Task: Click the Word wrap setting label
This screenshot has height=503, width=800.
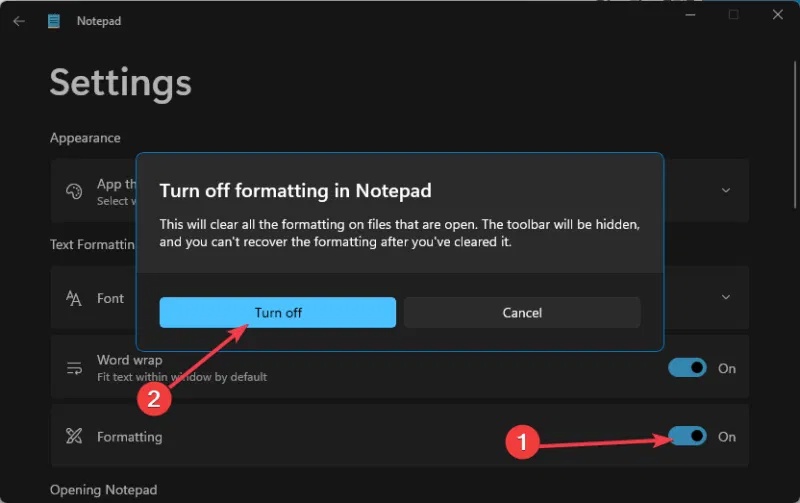Action: pos(129,360)
